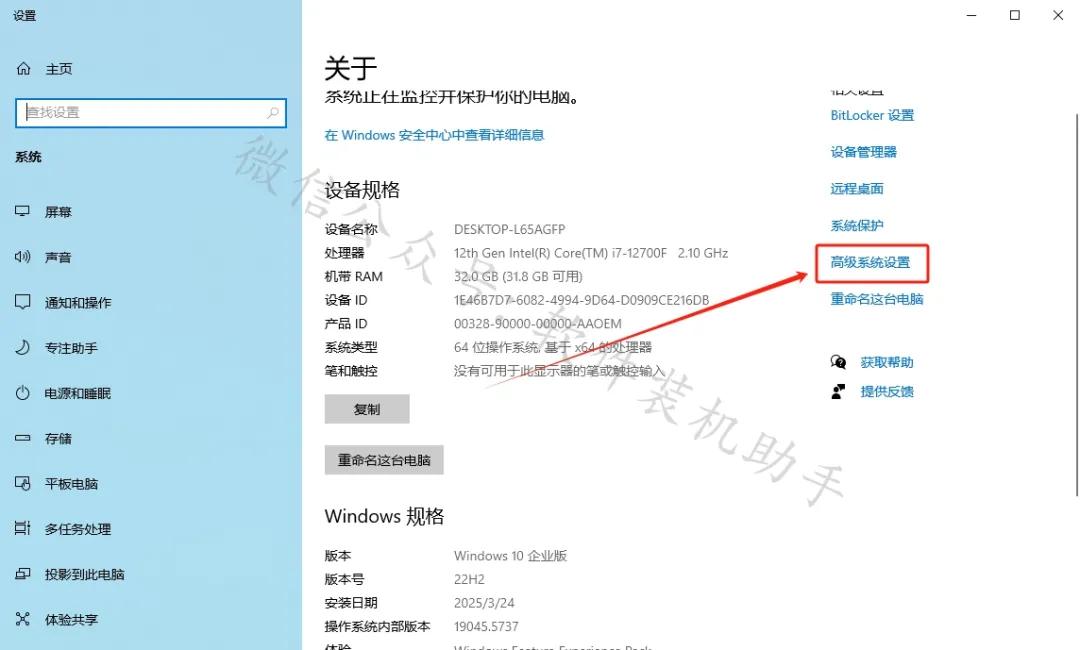Click the 专注助手 moon icon
This screenshot has height=650, width=1080.
coord(23,347)
